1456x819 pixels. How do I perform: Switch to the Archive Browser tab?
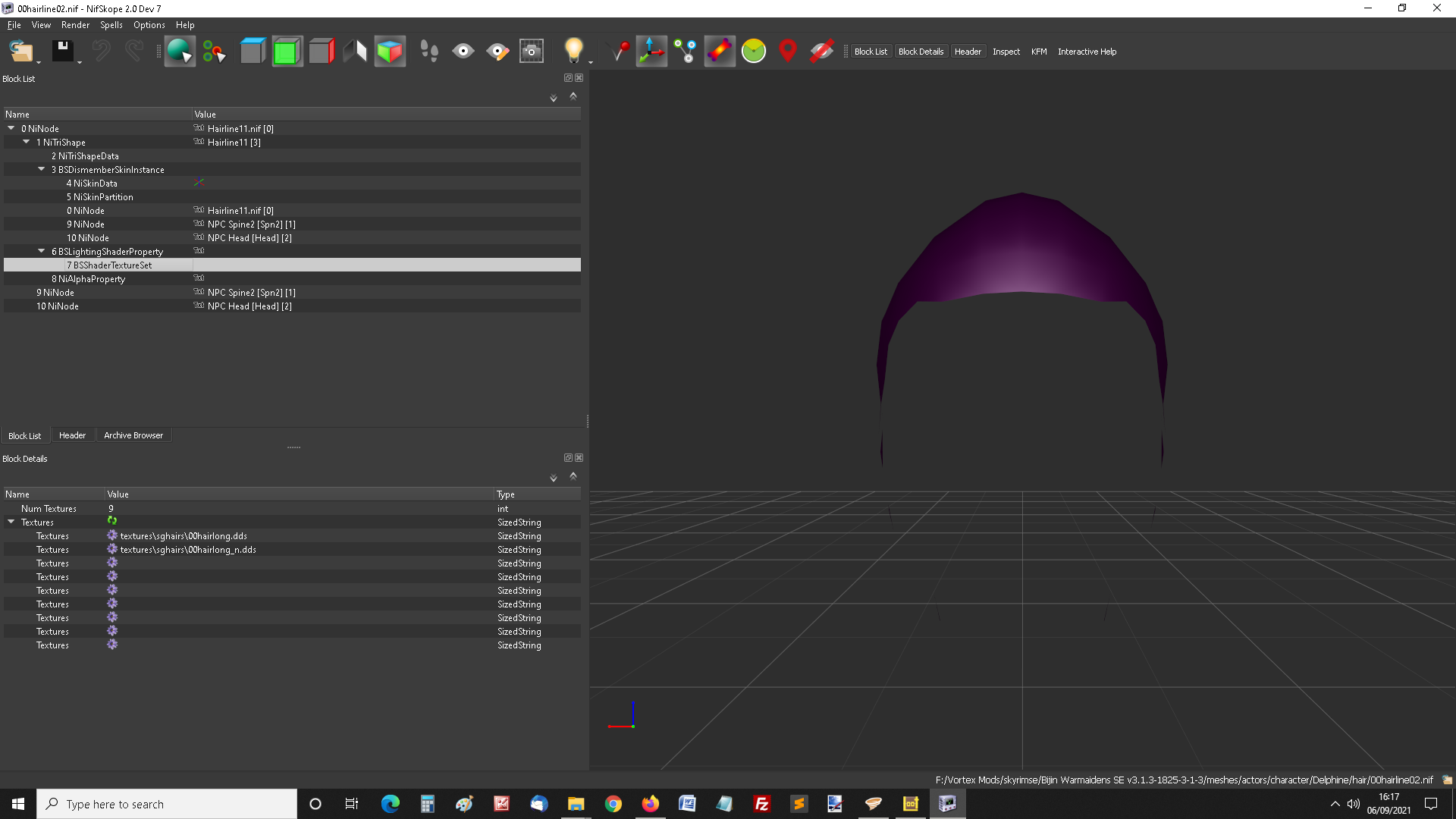(133, 435)
